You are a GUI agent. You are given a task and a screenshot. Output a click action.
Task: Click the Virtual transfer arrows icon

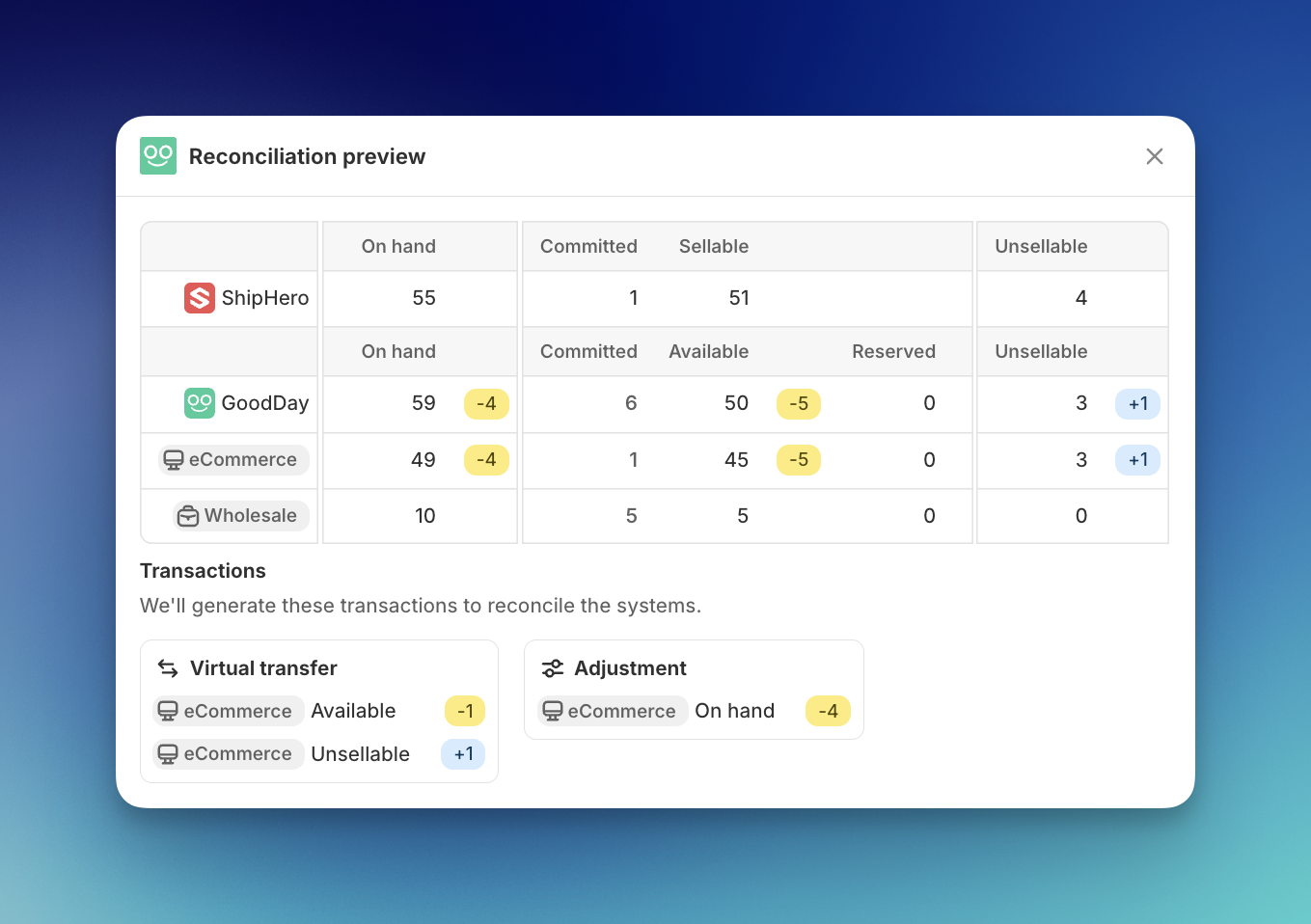coord(168,668)
